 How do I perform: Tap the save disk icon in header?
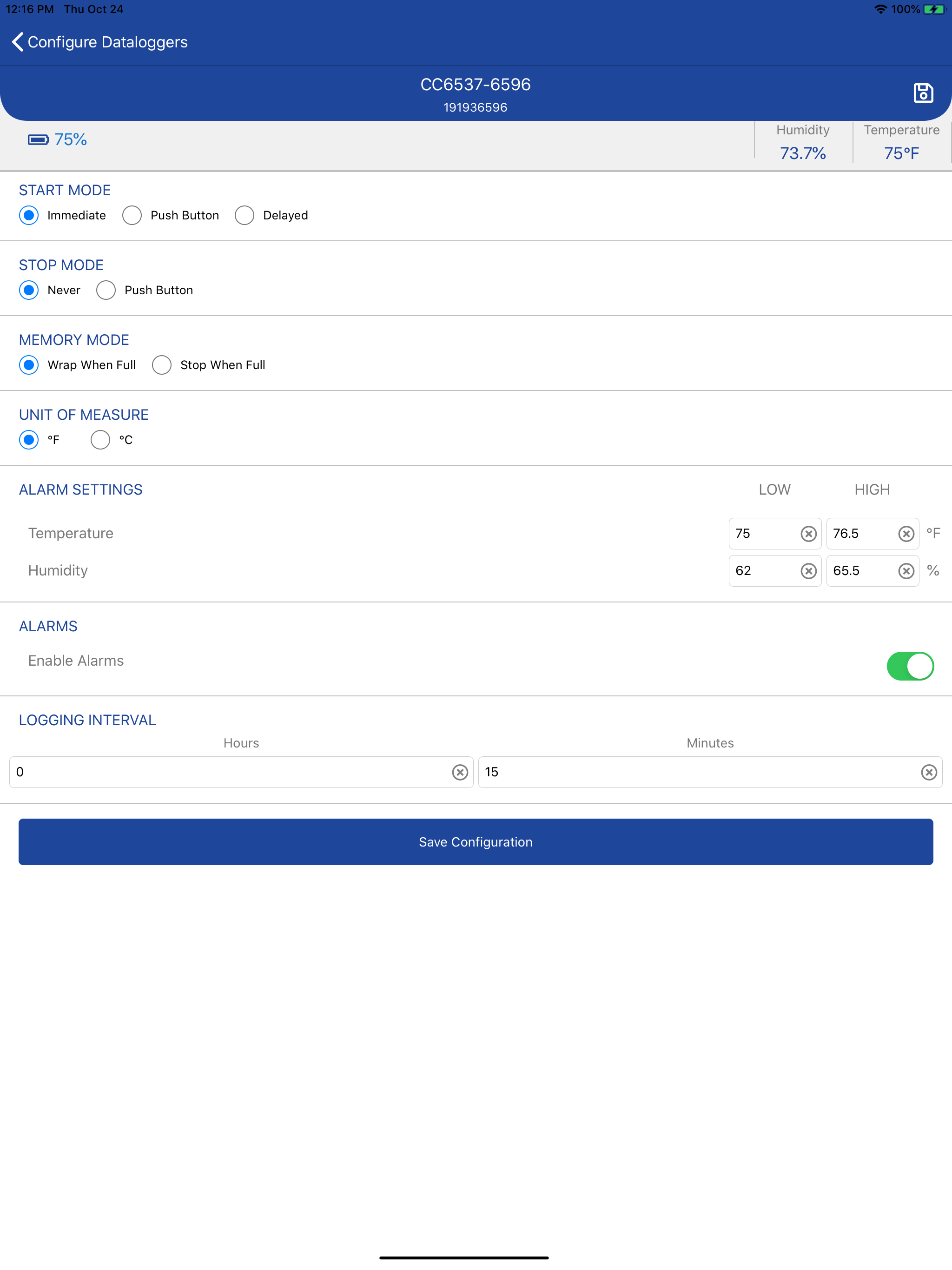(923, 93)
